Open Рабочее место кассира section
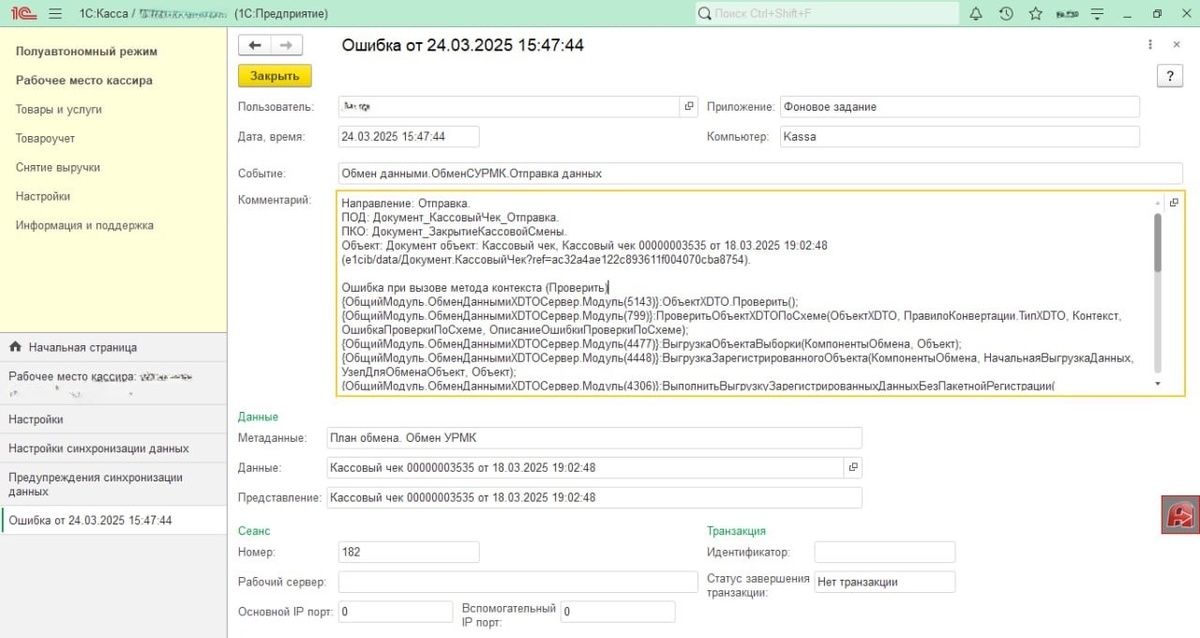1200x638 pixels. [84, 80]
